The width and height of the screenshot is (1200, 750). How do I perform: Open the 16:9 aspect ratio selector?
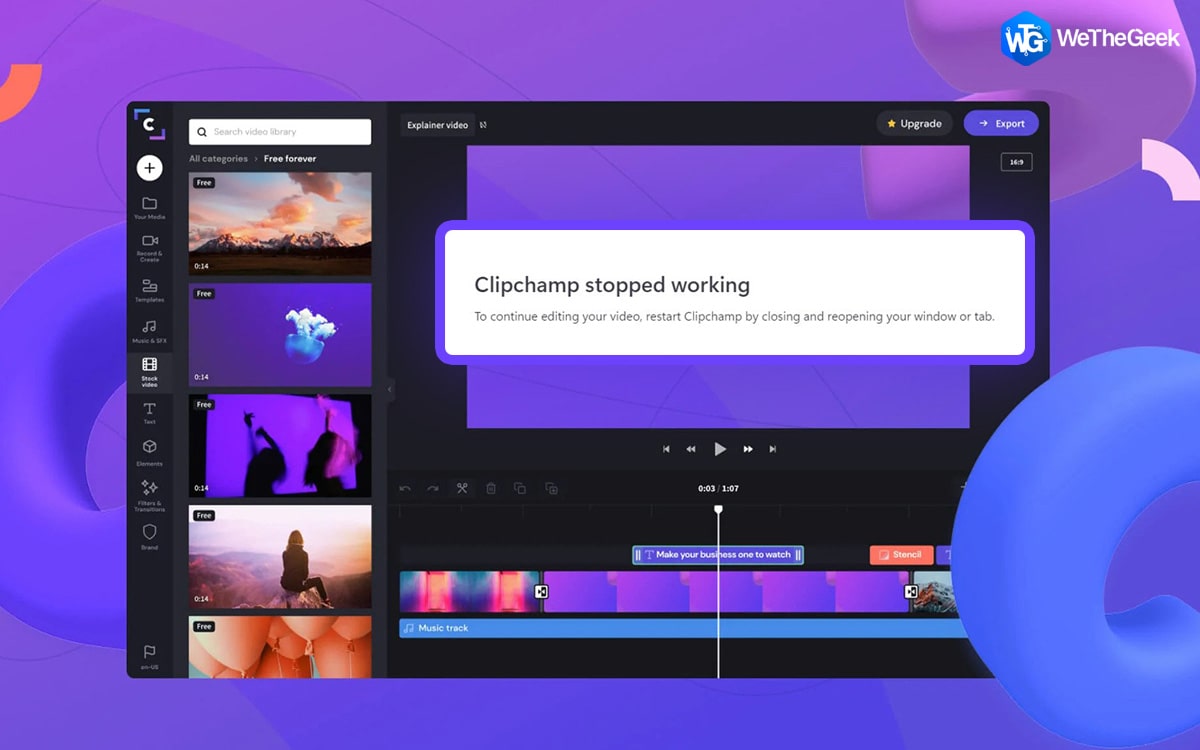pos(1016,162)
